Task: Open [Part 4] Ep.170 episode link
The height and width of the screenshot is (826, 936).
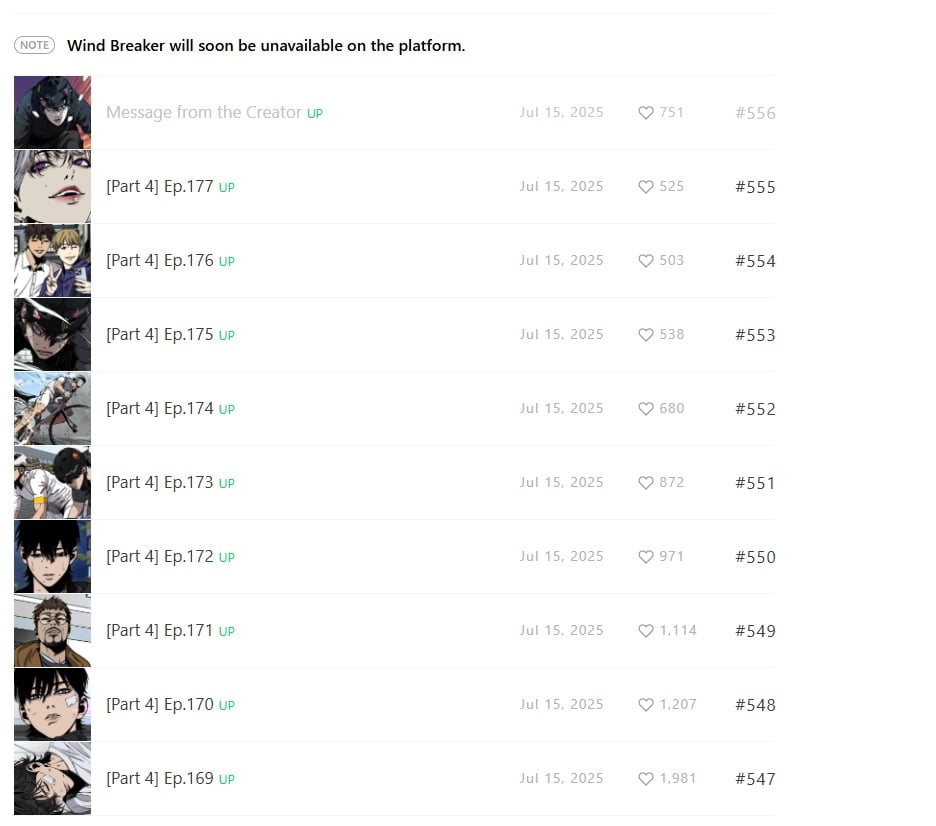Action: pos(159,705)
